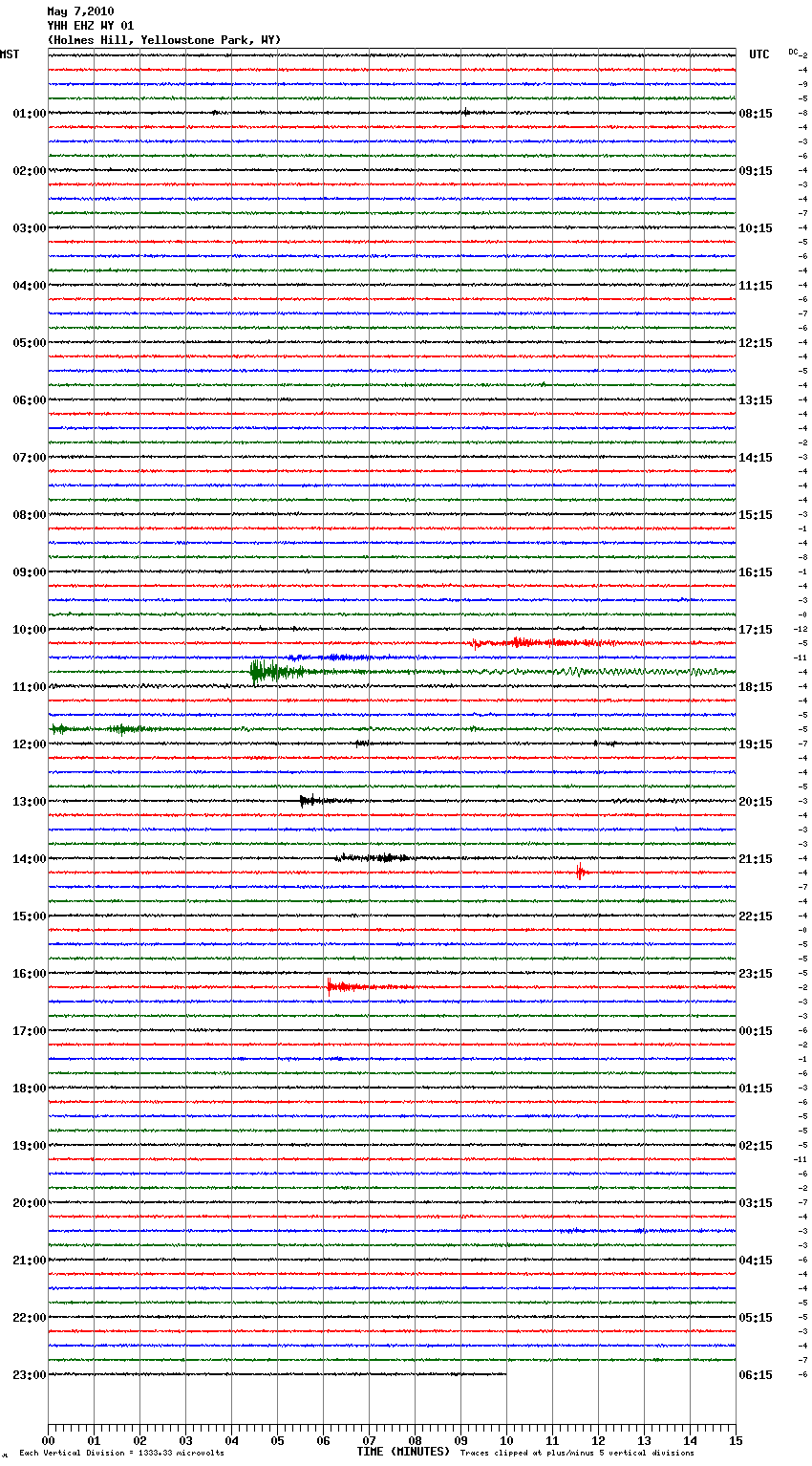This screenshot has width=812, height=1466.
Task: Click the black seismic event on 14:00 trace
Action: (x=374, y=858)
